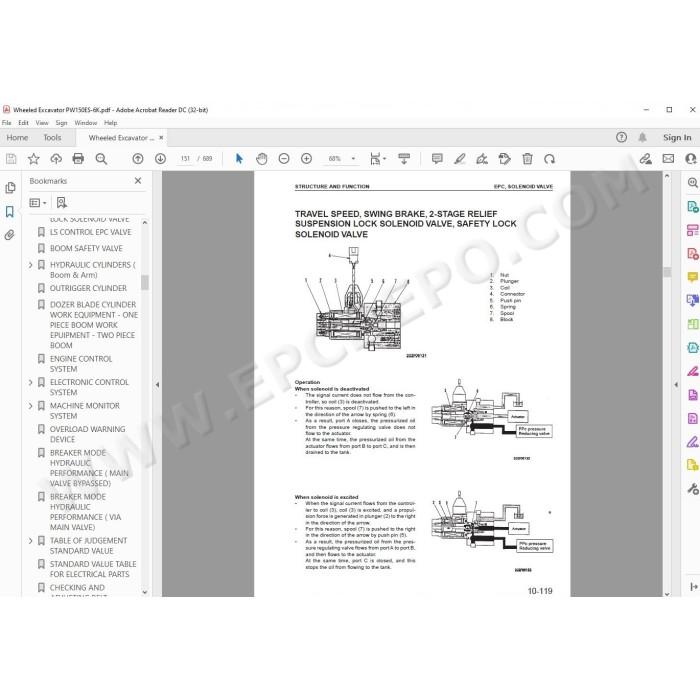
Task: Expand ELECTRONIC CONTROL SYSTEM bookmark
Action: (x=30, y=383)
